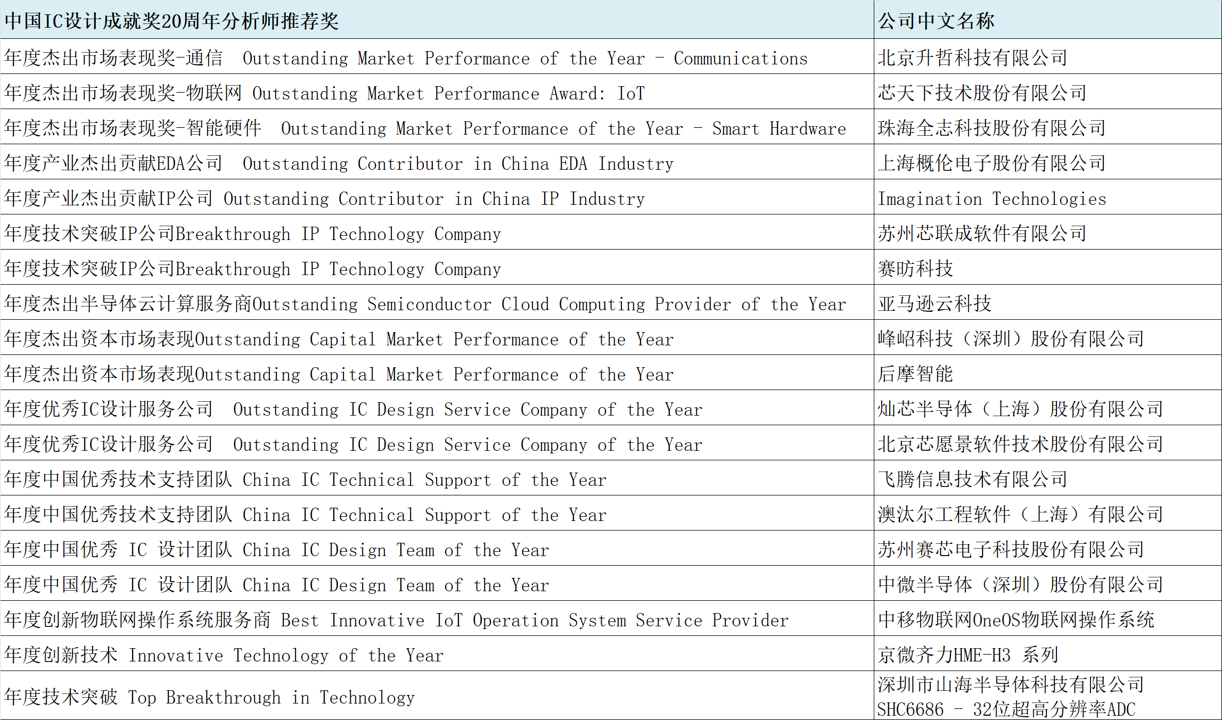Select the Breakthrough IP award cell in 赛昉科技 row

tap(437, 268)
